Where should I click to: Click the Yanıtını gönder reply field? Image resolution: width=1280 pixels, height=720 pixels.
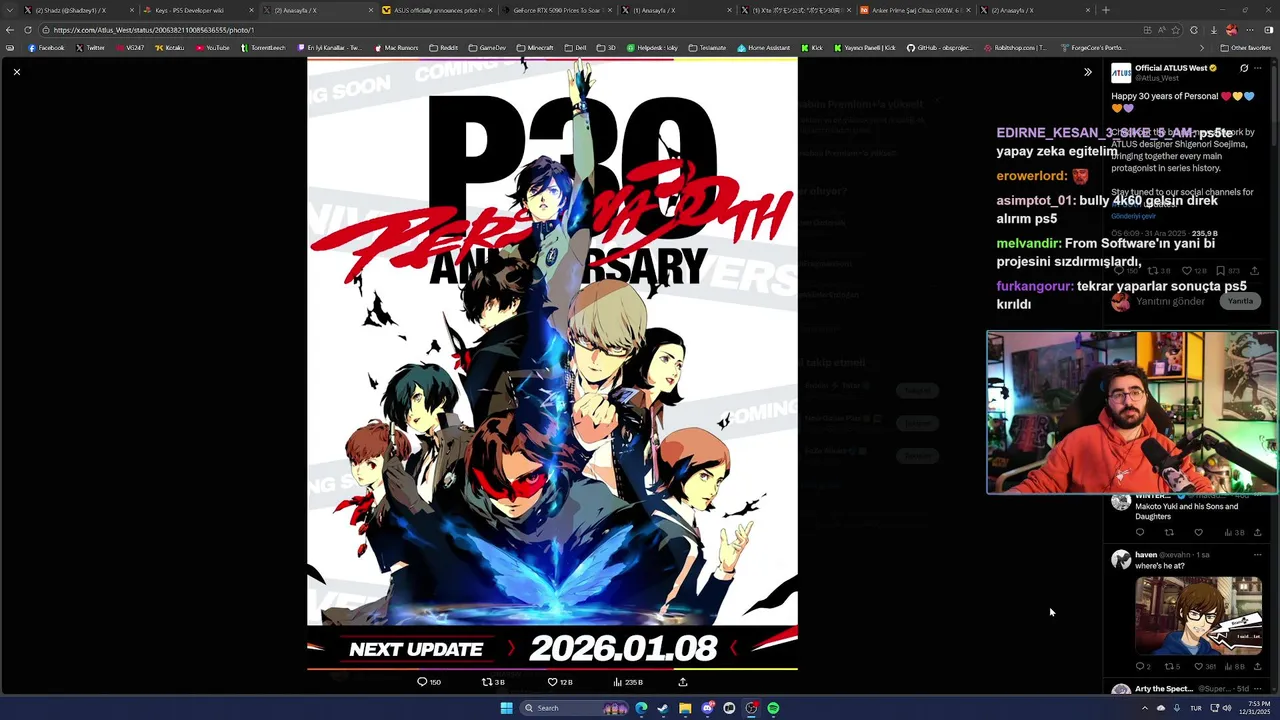[x=1170, y=301]
